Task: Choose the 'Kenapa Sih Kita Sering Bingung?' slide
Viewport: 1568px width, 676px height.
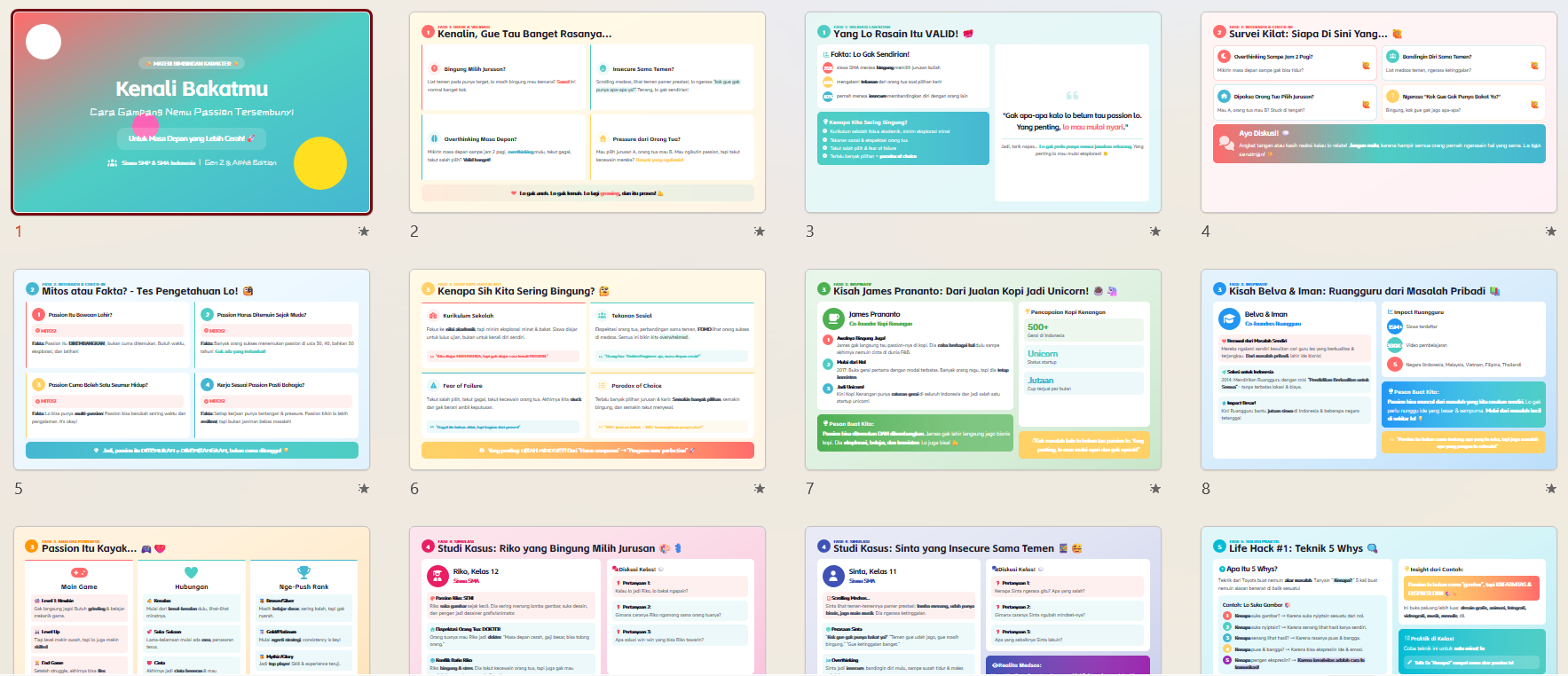Action: 587,370
